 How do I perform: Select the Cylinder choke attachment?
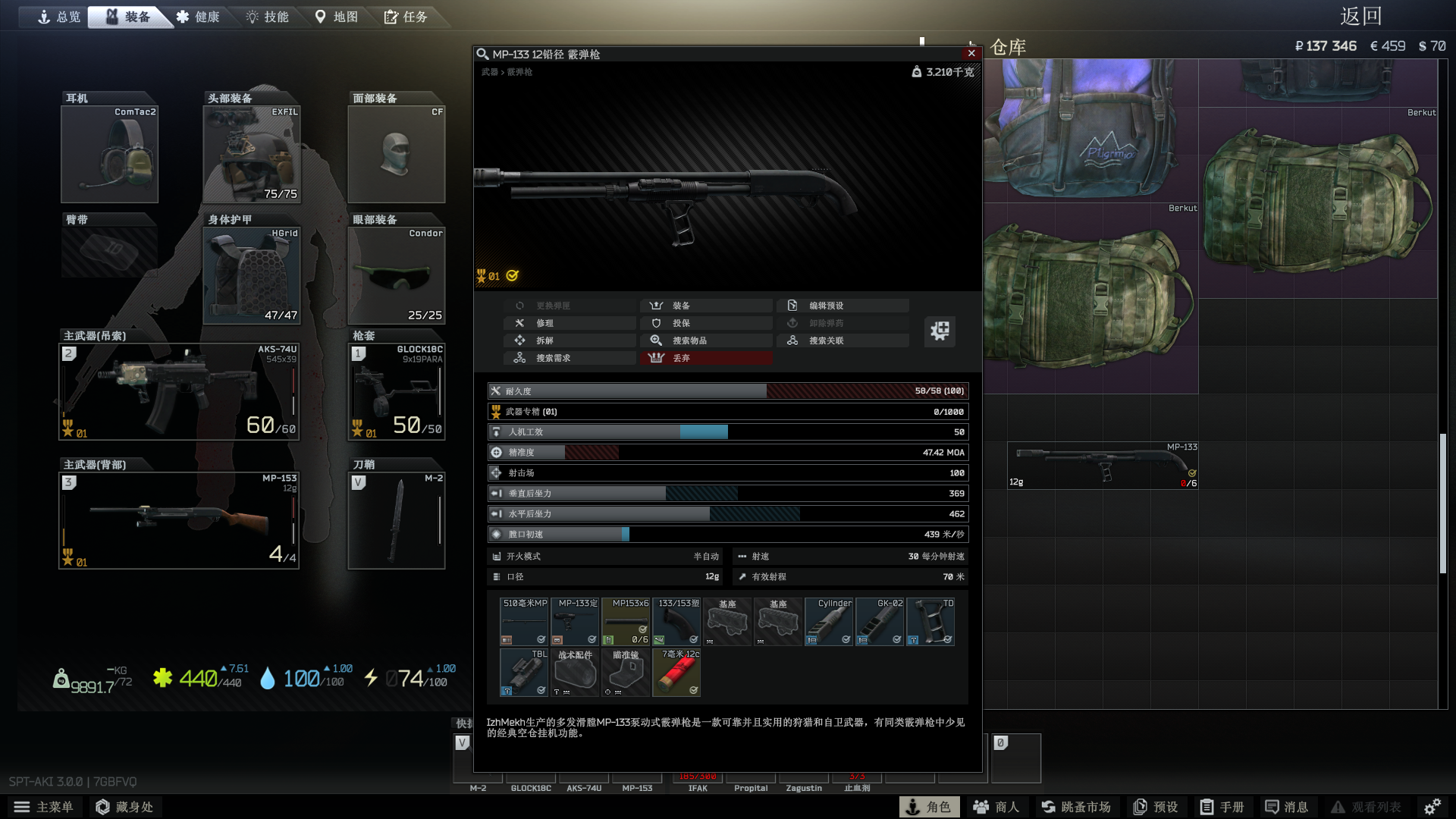829,621
